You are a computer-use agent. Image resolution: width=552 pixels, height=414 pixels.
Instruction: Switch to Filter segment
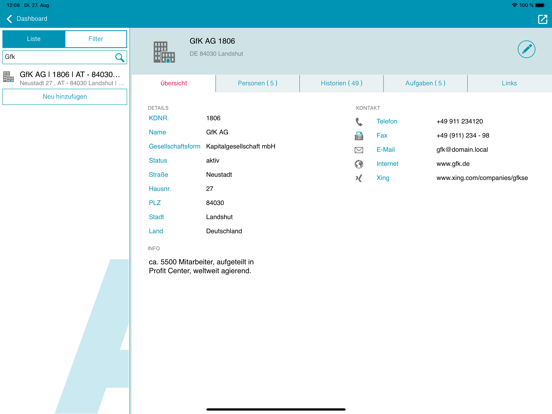pyautogui.click(x=96, y=39)
